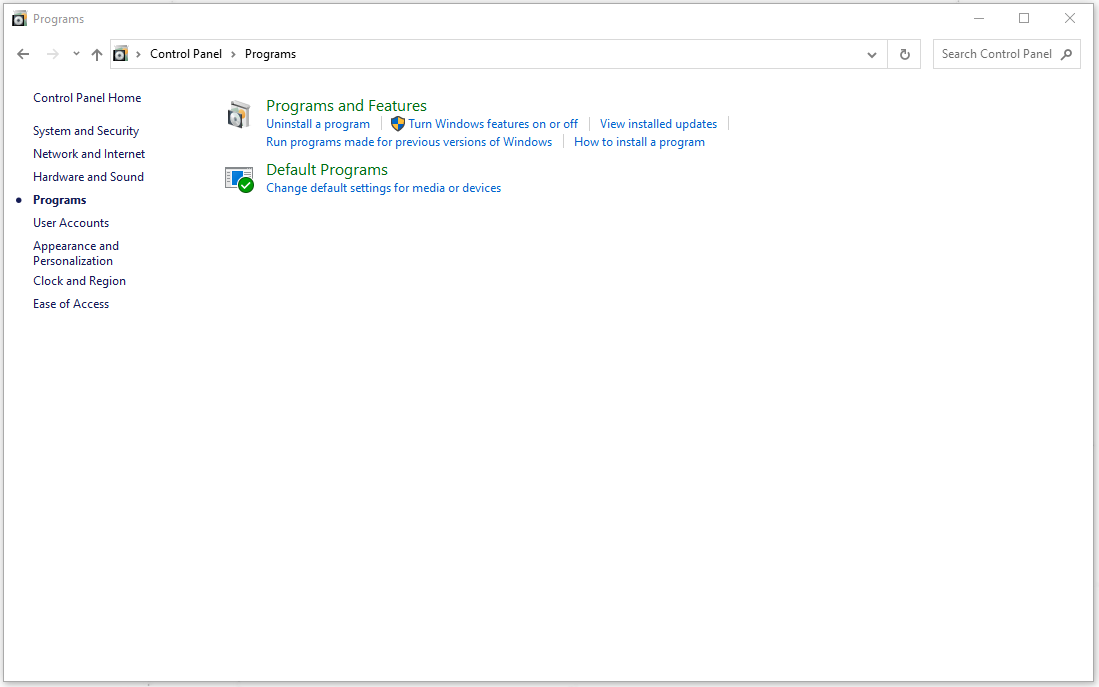Go up one level with the Up arrow
The width and height of the screenshot is (1099, 687).
[x=97, y=54]
